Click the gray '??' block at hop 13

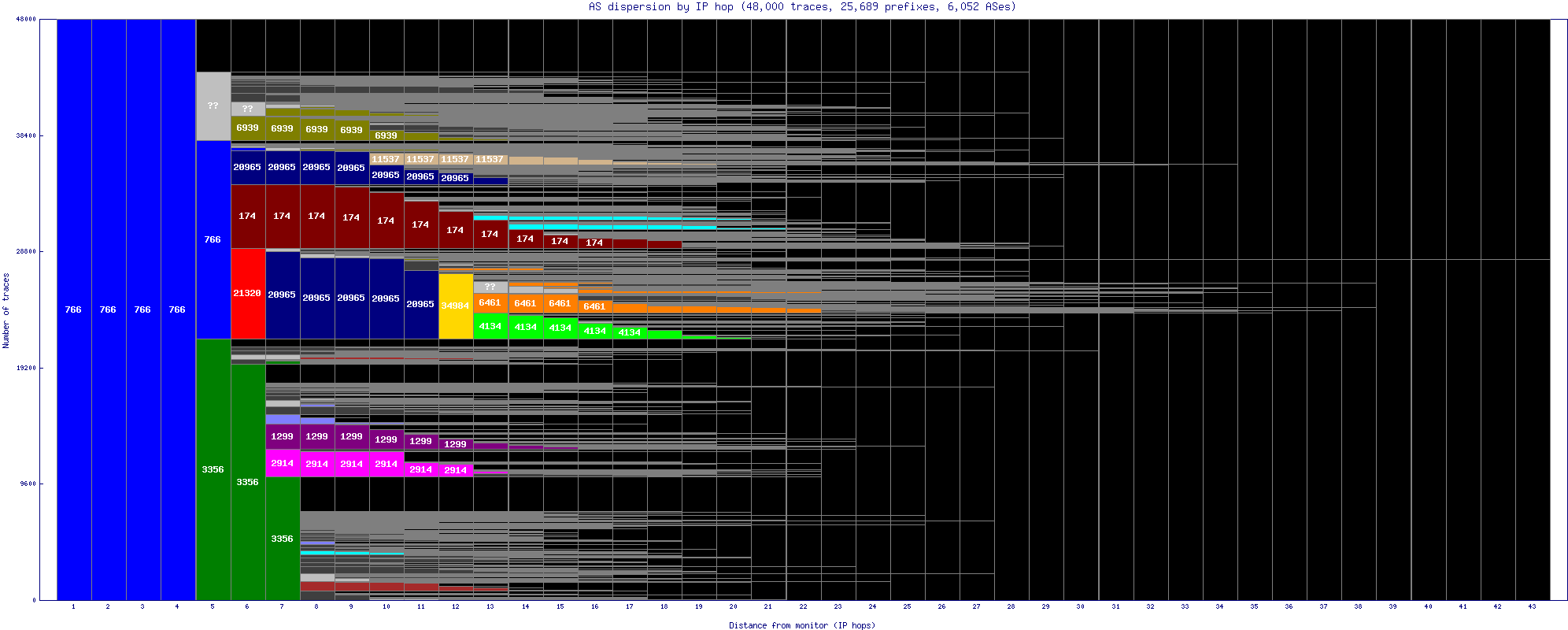(490, 287)
